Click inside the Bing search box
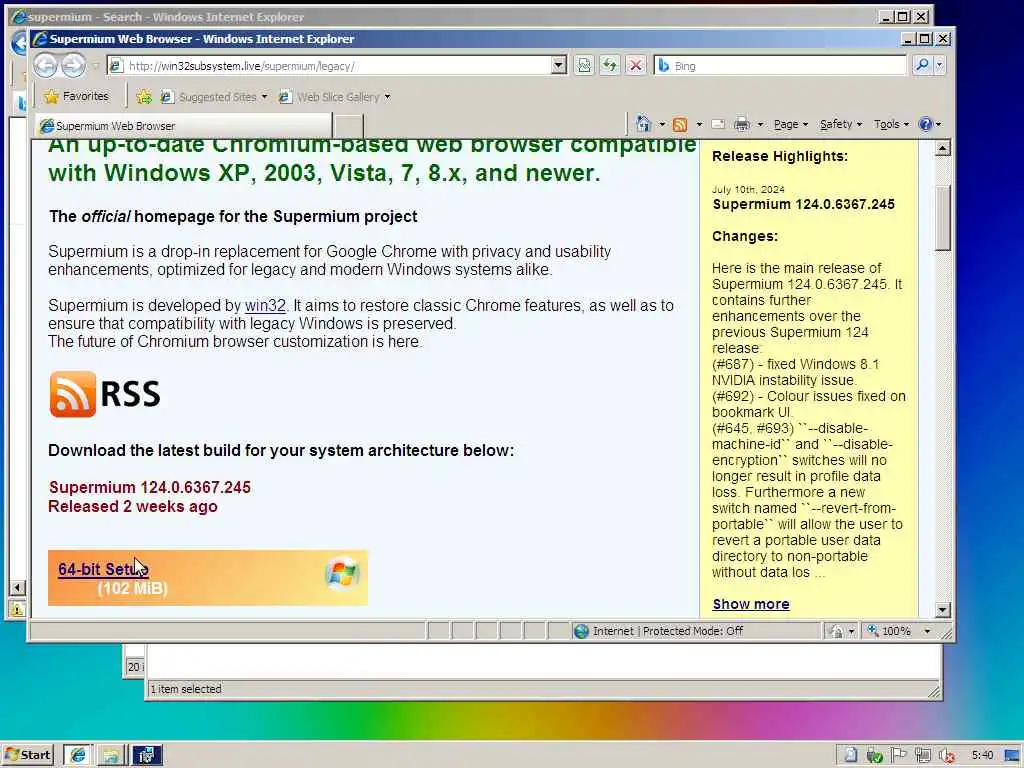The width and height of the screenshot is (1024, 768). point(780,65)
